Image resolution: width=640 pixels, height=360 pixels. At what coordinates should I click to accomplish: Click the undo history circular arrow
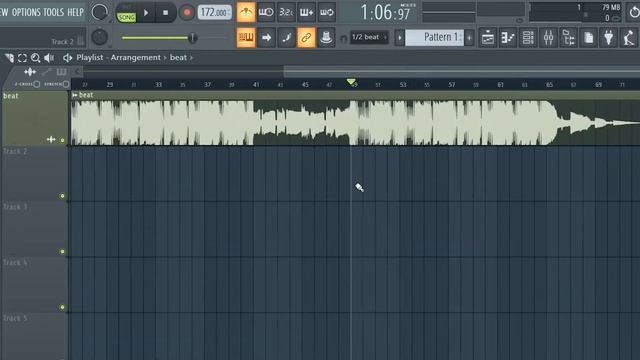click(633, 12)
